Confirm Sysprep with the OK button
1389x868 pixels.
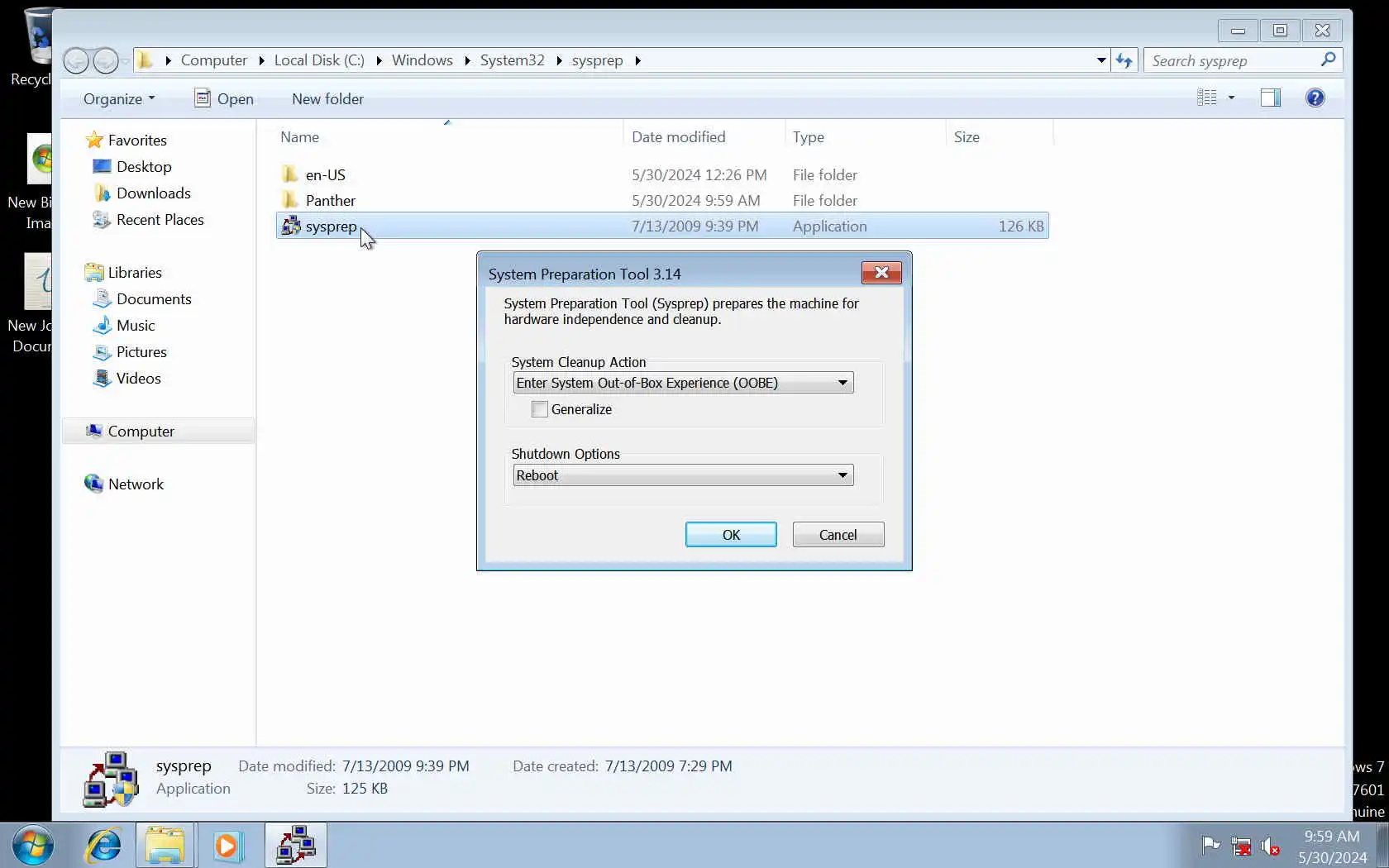tap(731, 535)
